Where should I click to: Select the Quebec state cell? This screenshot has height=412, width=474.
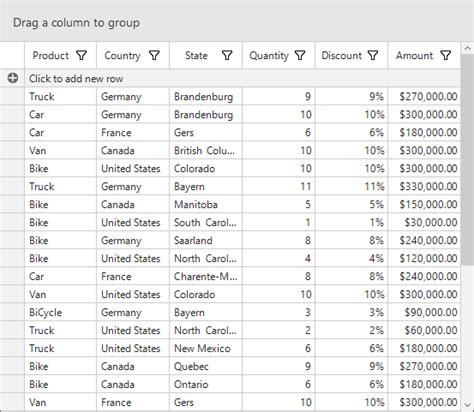point(206,367)
